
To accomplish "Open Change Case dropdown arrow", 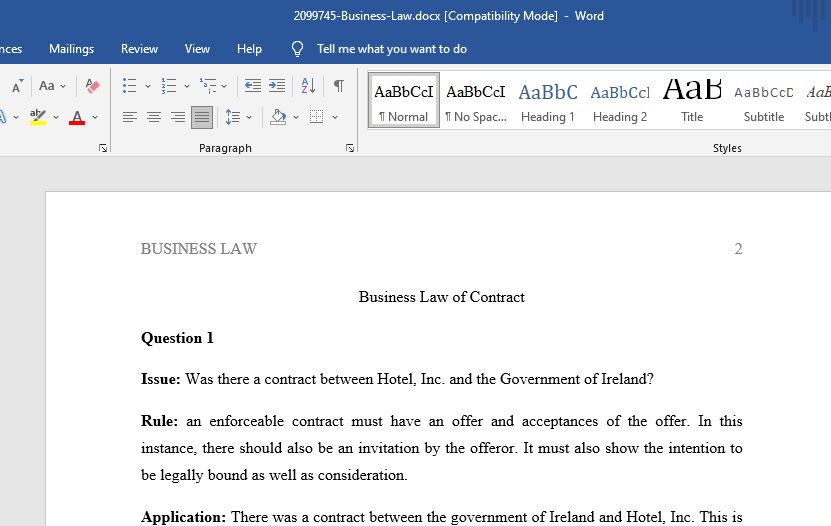I will coord(63,86).
